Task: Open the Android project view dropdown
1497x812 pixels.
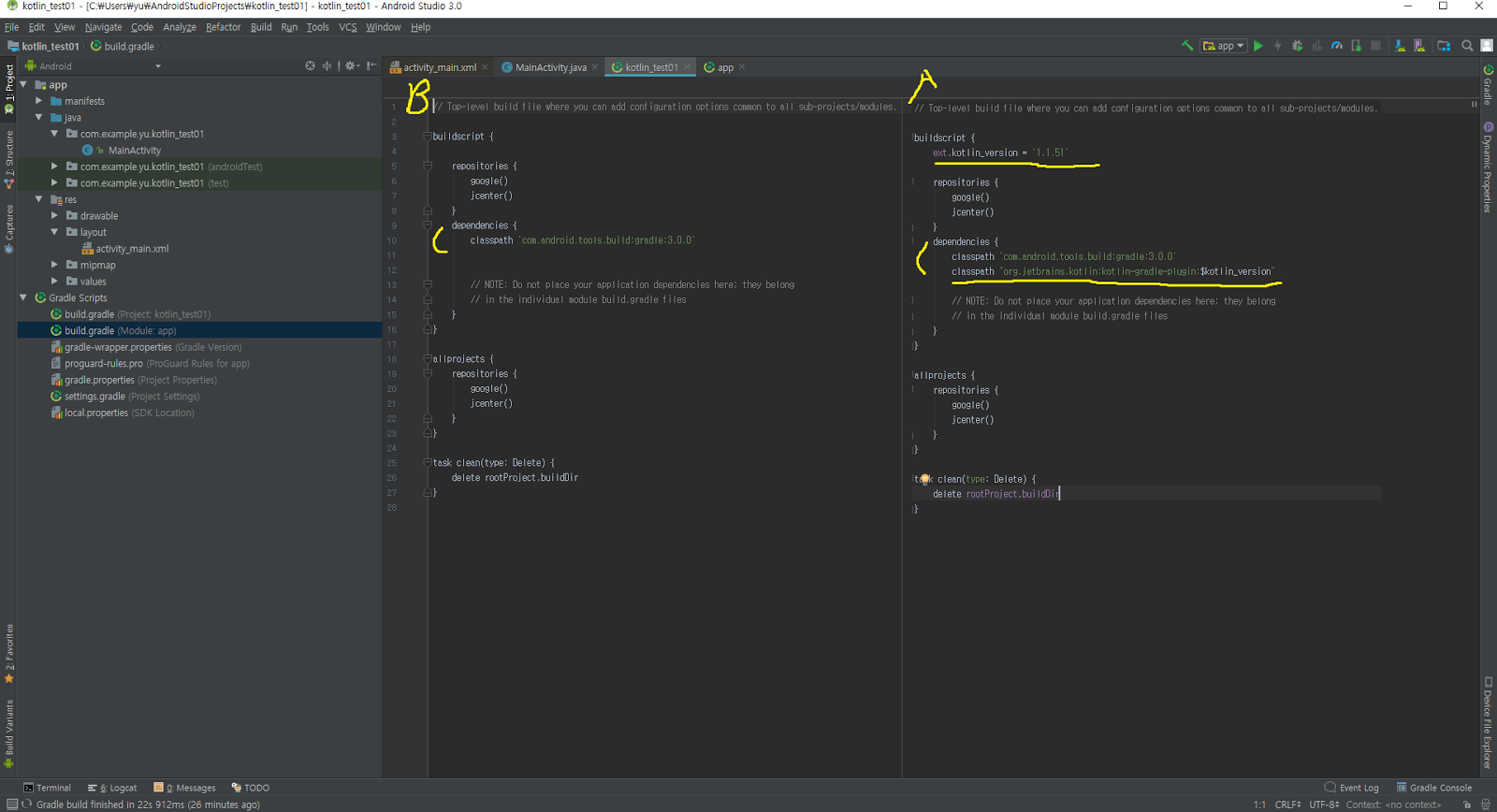Action: tap(94, 66)
